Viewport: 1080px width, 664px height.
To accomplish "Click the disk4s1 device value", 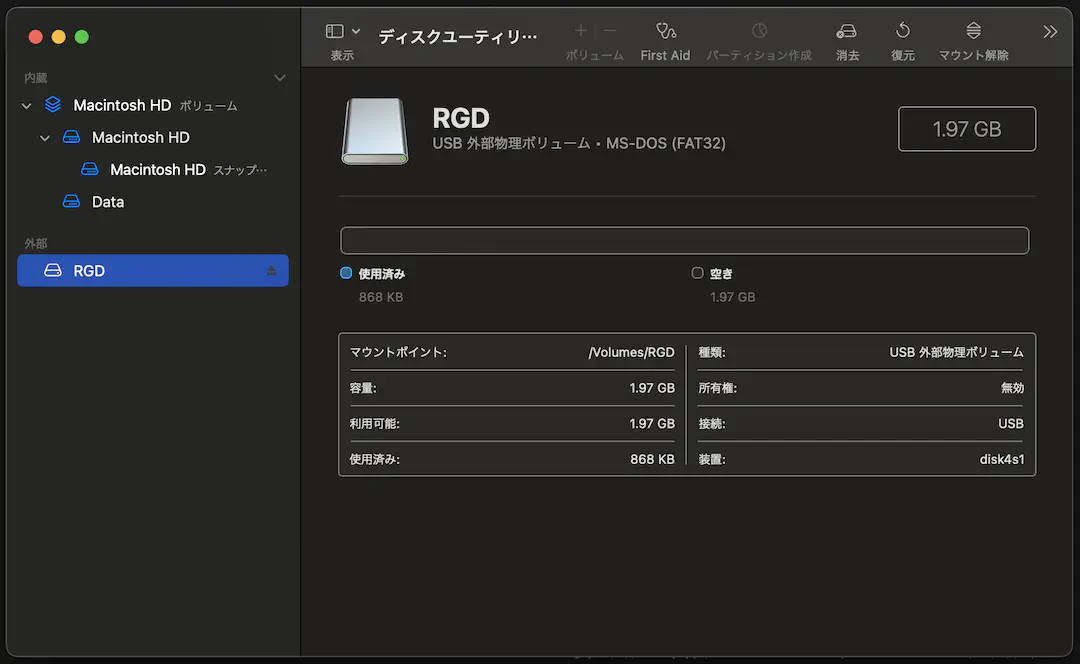I will [x=1001, y=459].
